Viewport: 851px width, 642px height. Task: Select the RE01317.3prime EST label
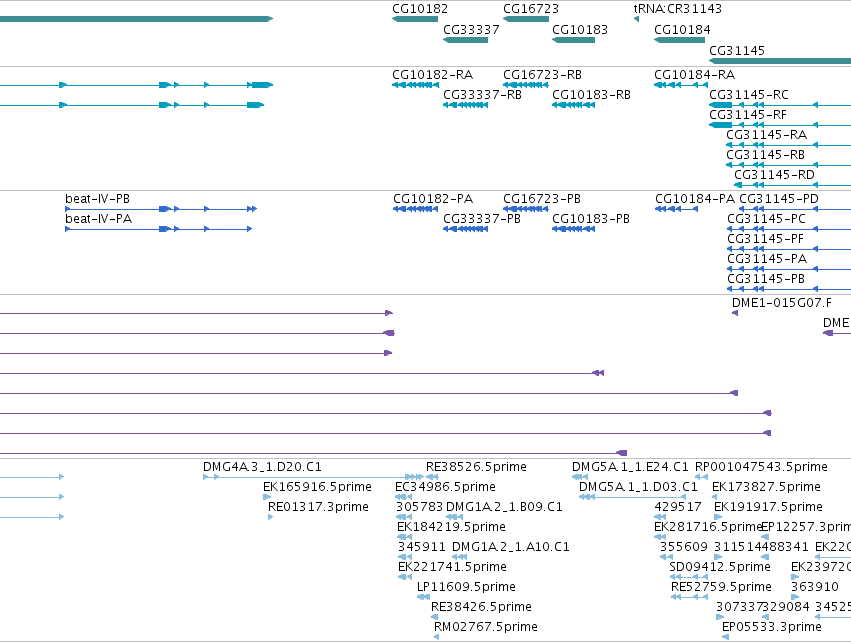(x=318, y=507)
